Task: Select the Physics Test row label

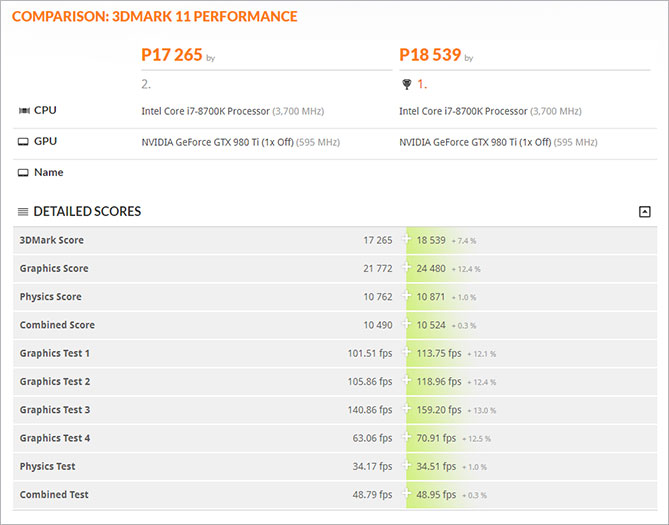Action: tap(47, 466)
